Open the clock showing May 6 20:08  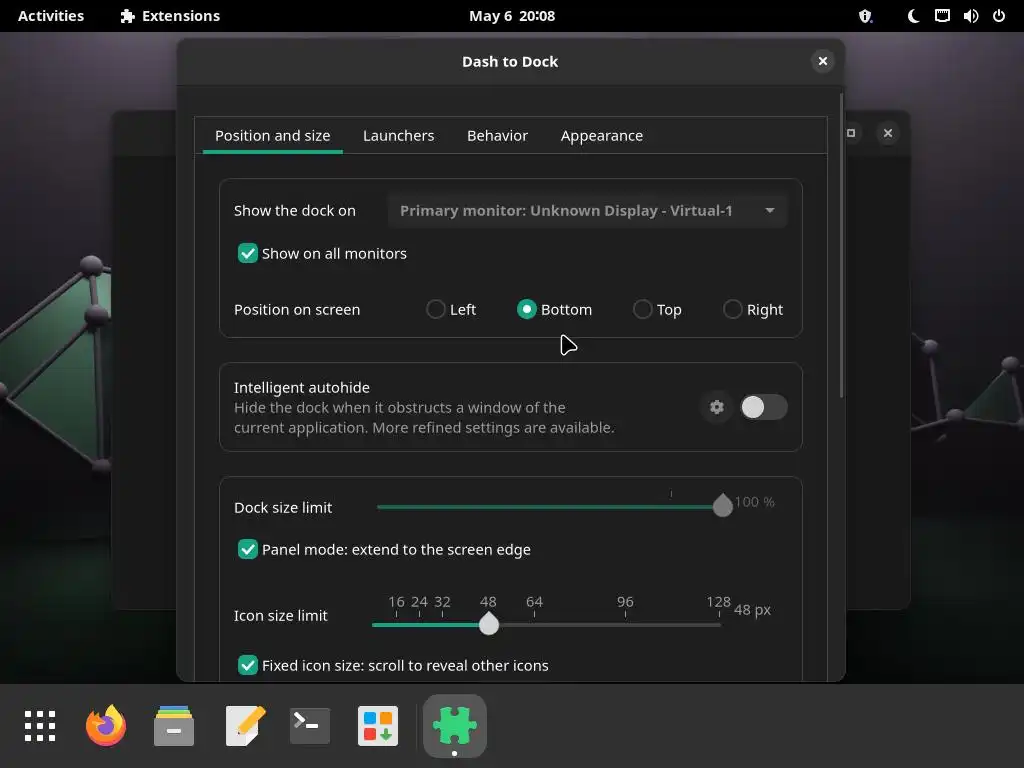point(512,16)
